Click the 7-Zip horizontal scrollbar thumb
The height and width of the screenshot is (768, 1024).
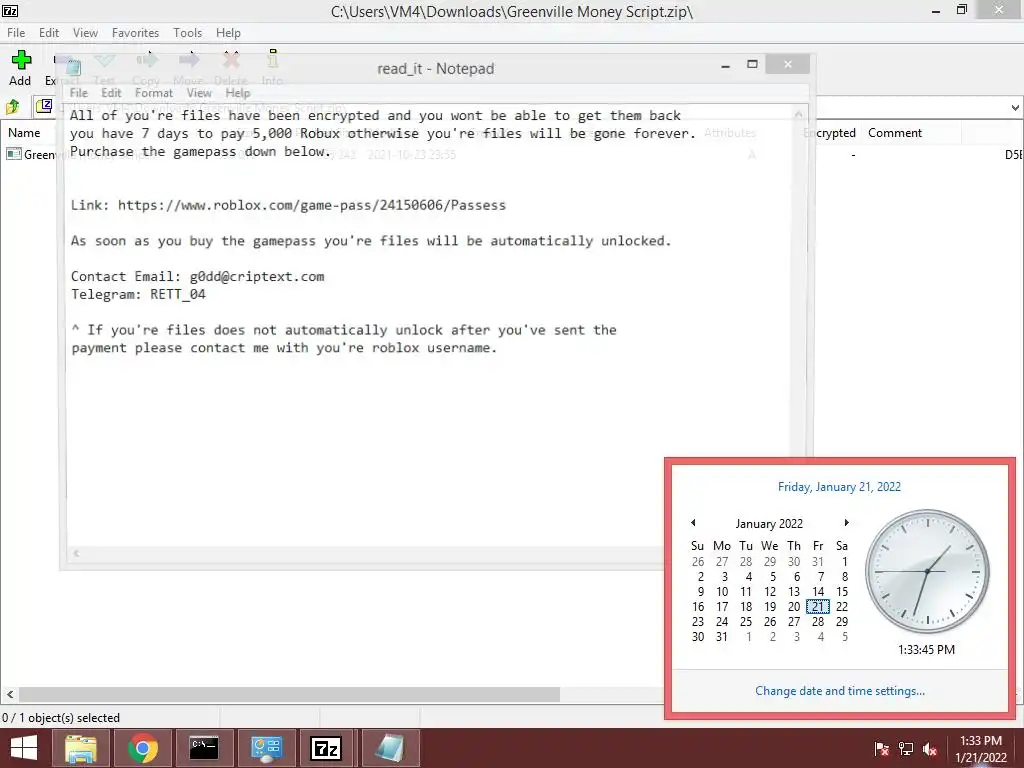point(289,694)
